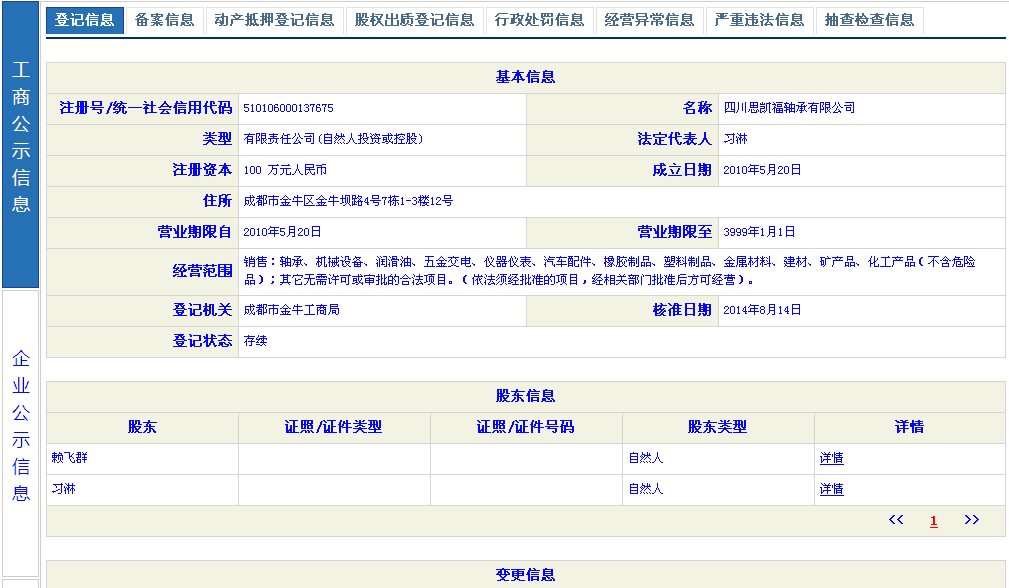
Task: Click the company name 四川思凯福轴承有限公司
Action: click(x=789, y=108)
